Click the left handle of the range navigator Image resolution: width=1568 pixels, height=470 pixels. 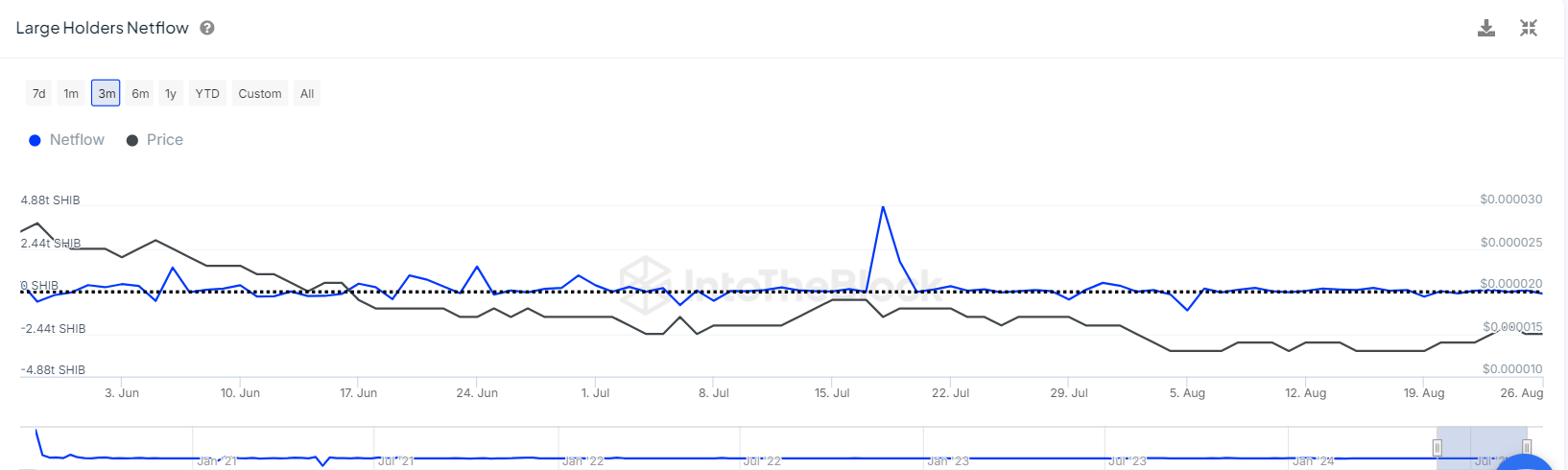(x=1437, y=447)
